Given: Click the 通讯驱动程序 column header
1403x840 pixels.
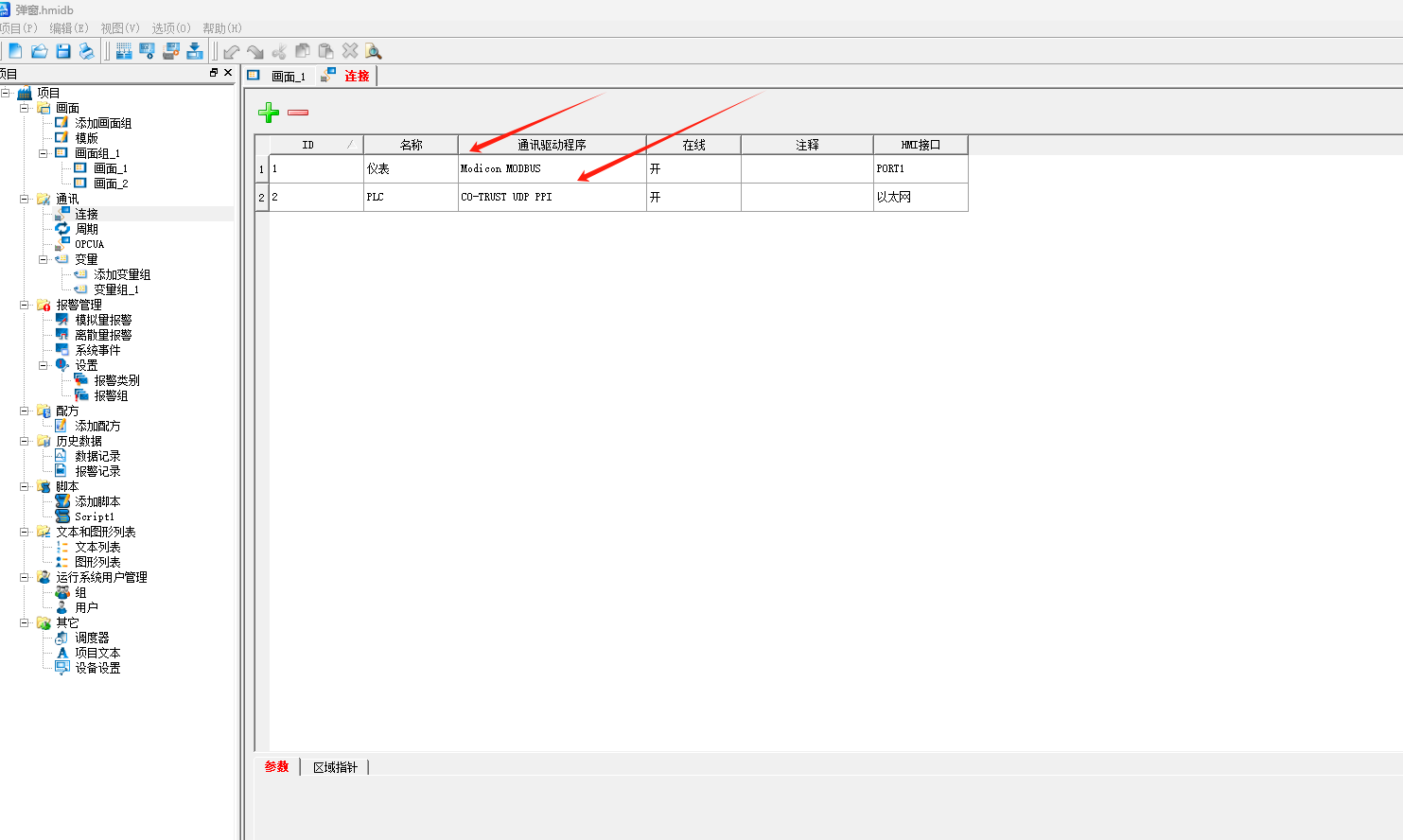Looking at the screenshot, I should point(552,145).
